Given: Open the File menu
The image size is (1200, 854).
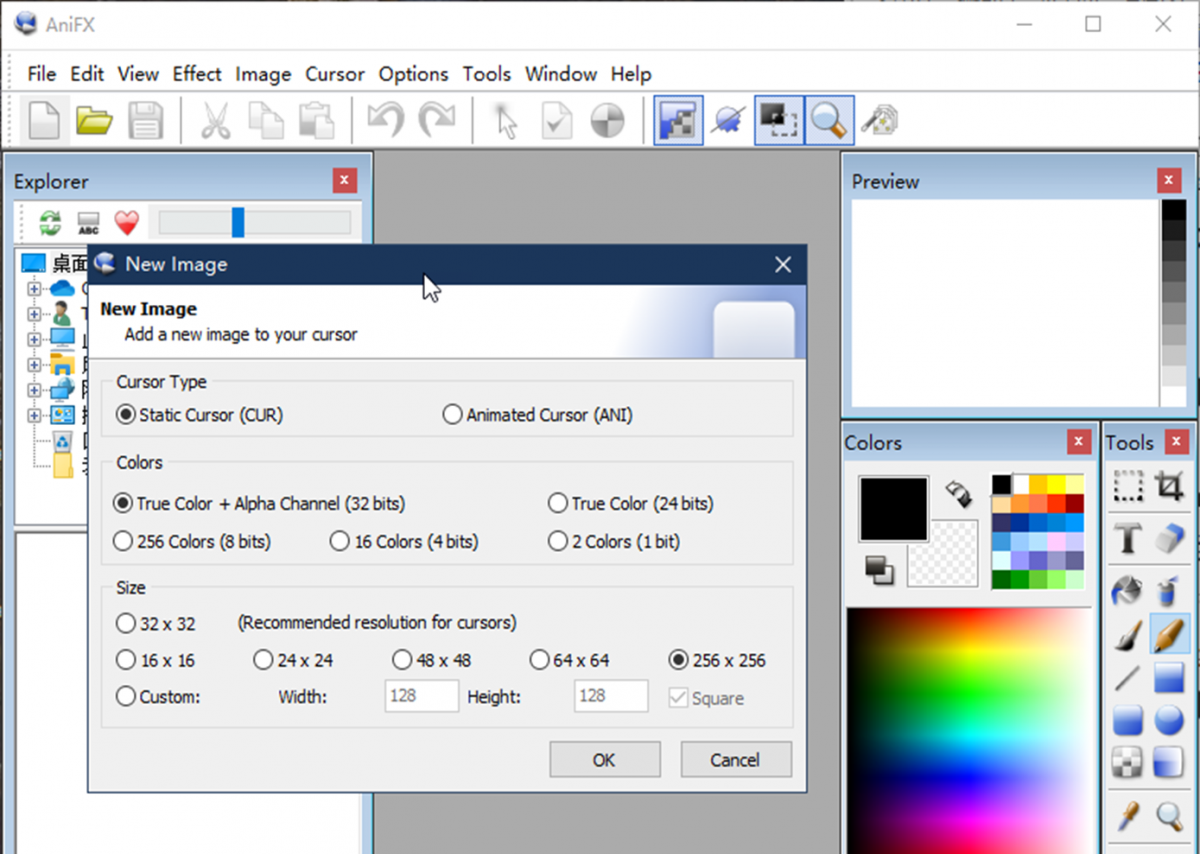Looking at the screenshot, I should click(x=41, y=74).
